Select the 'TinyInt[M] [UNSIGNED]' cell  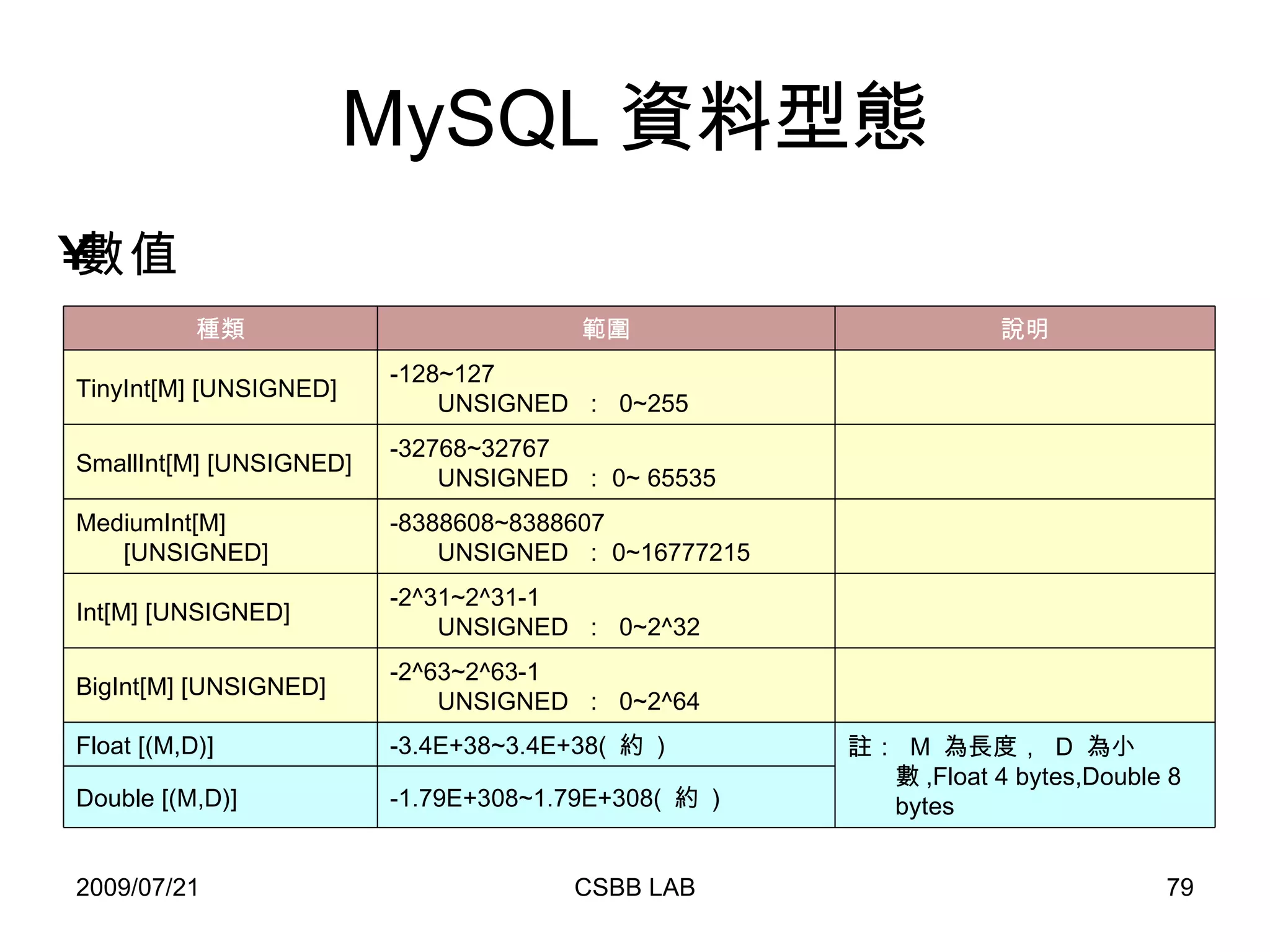[x=220, y=388]
